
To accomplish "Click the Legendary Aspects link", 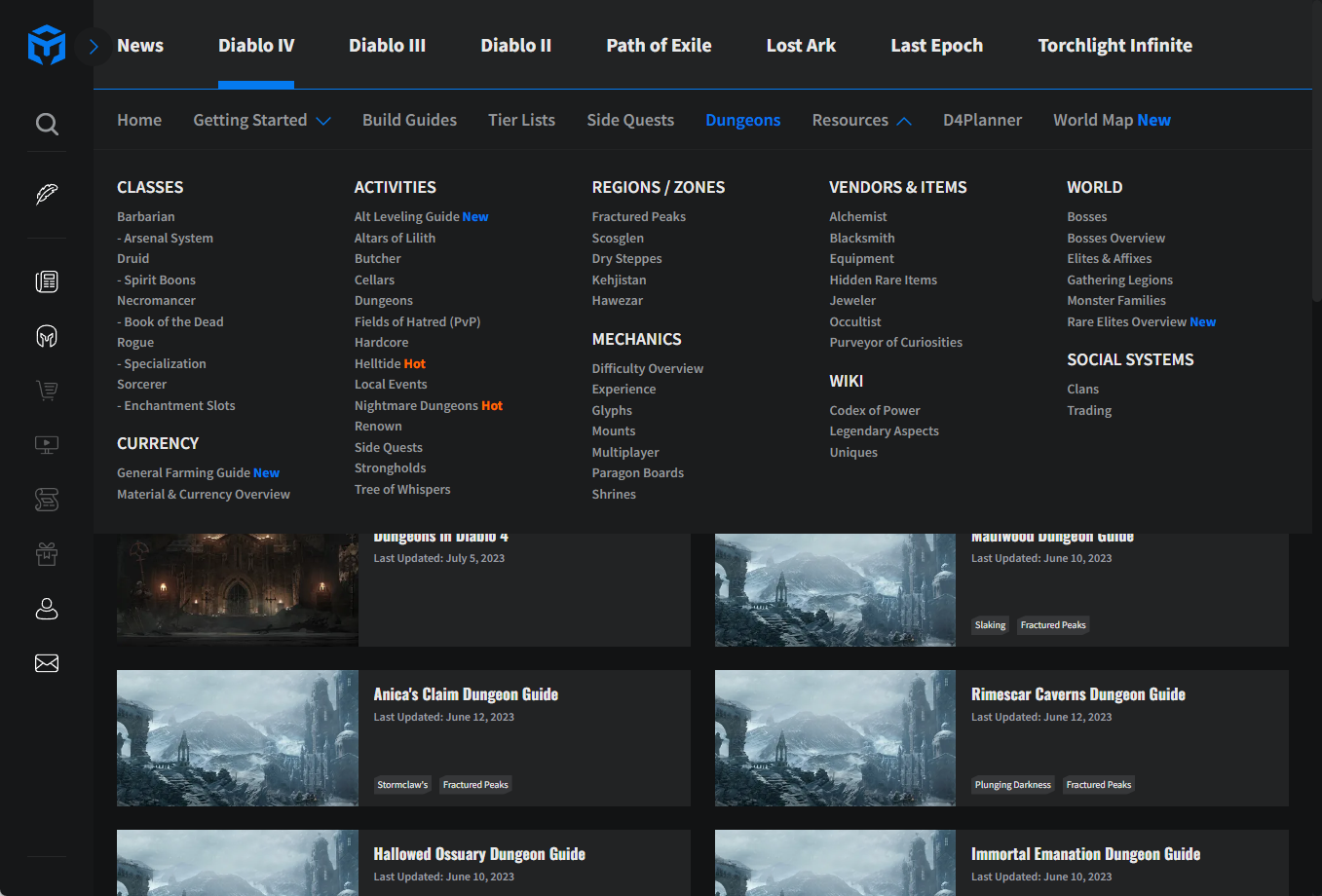I will coord(885,430).
